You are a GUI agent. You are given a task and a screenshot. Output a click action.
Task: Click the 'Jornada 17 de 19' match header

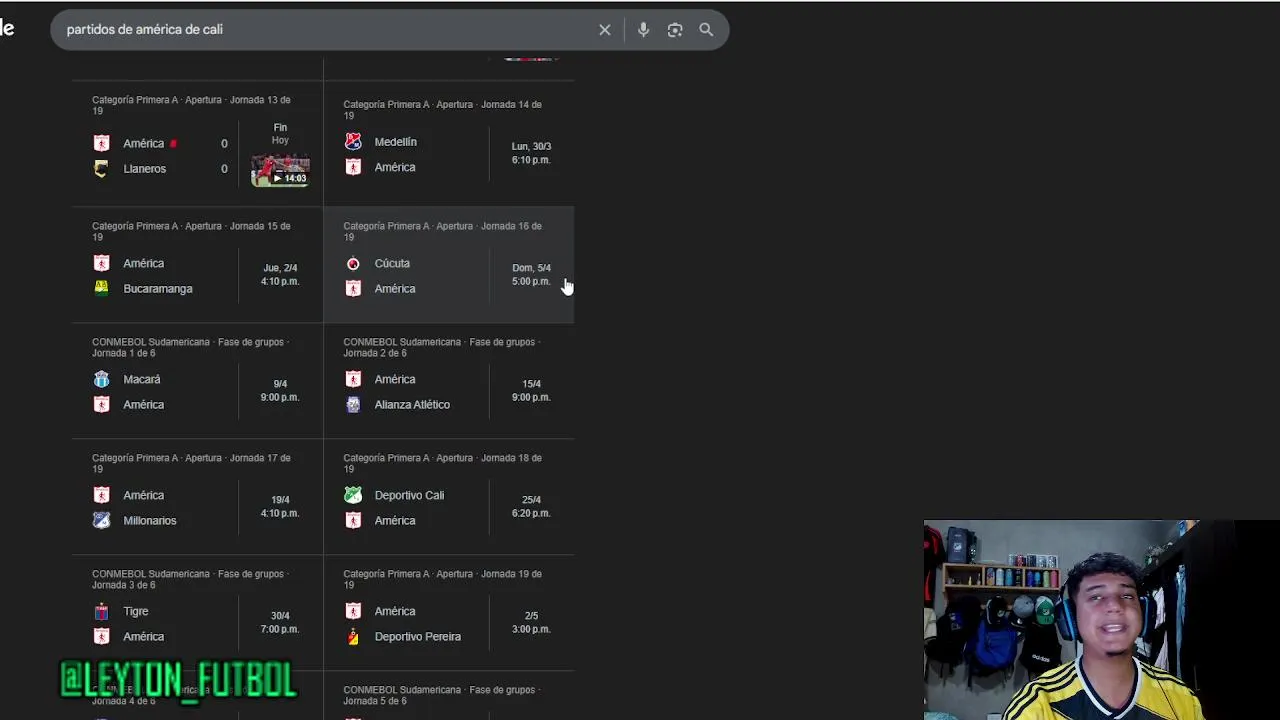point(192,463)
